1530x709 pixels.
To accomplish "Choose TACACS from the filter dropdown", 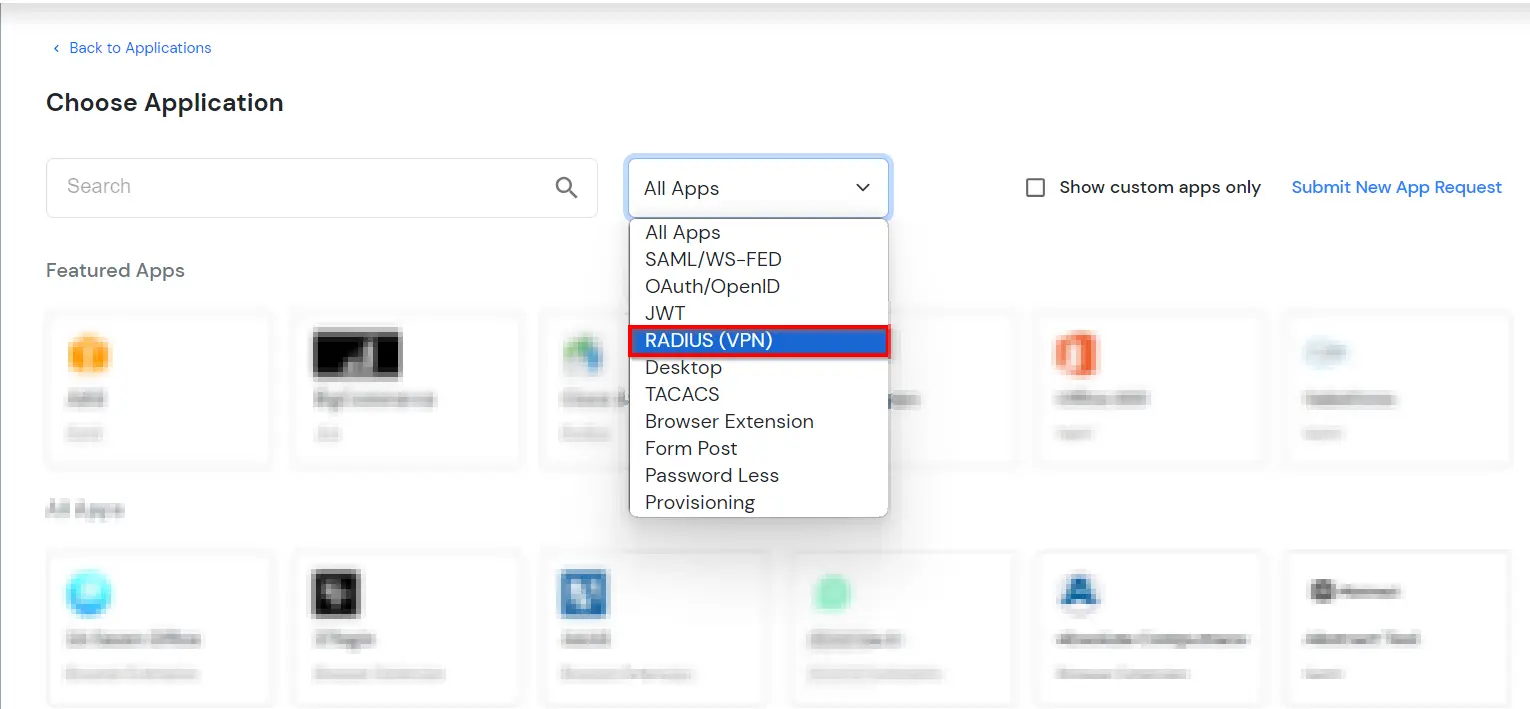I will pyautogui.click(x=682, y=394).
